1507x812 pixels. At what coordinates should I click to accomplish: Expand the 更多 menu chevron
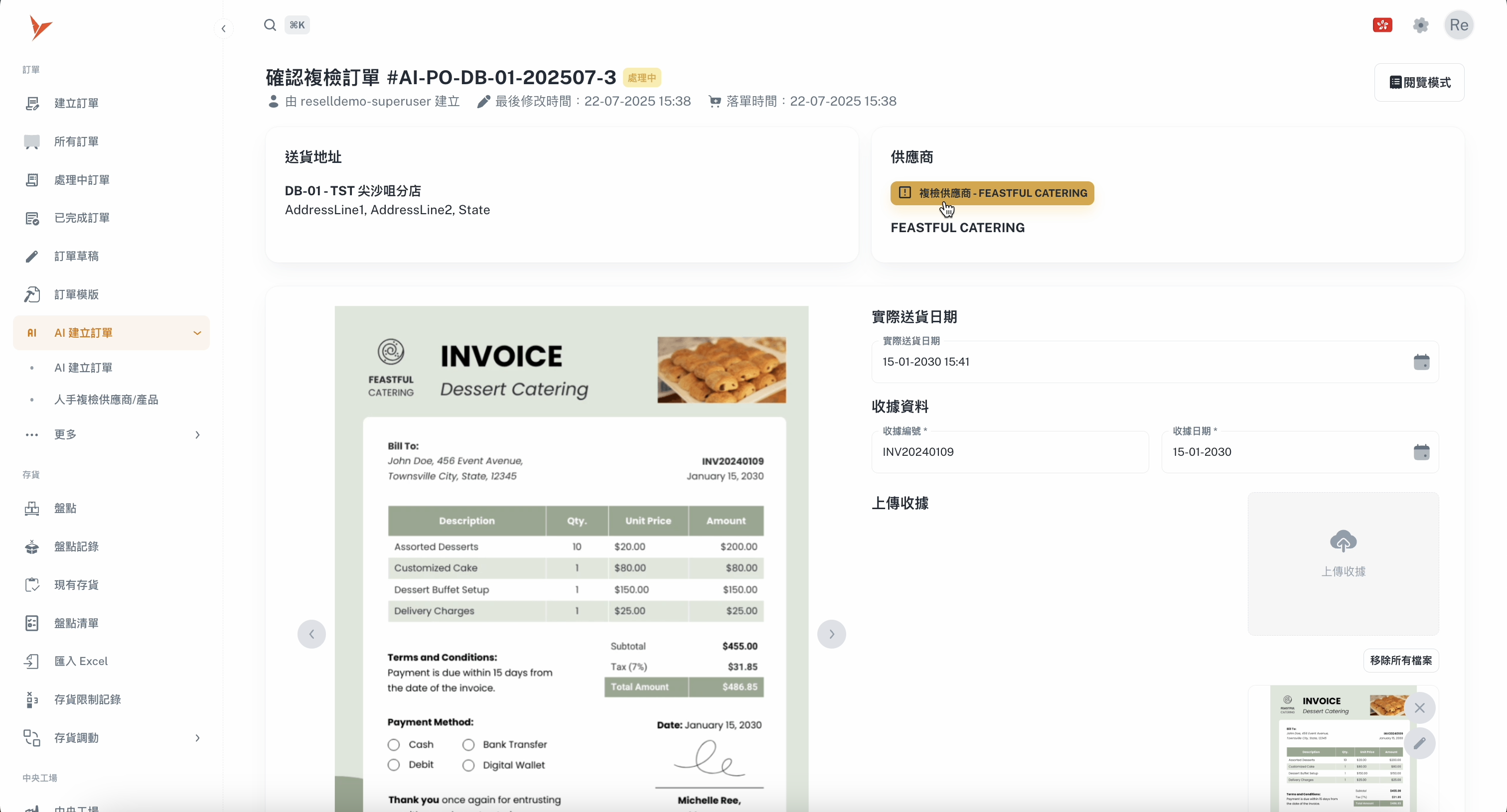pyautogui.click(x=197, y=435)
